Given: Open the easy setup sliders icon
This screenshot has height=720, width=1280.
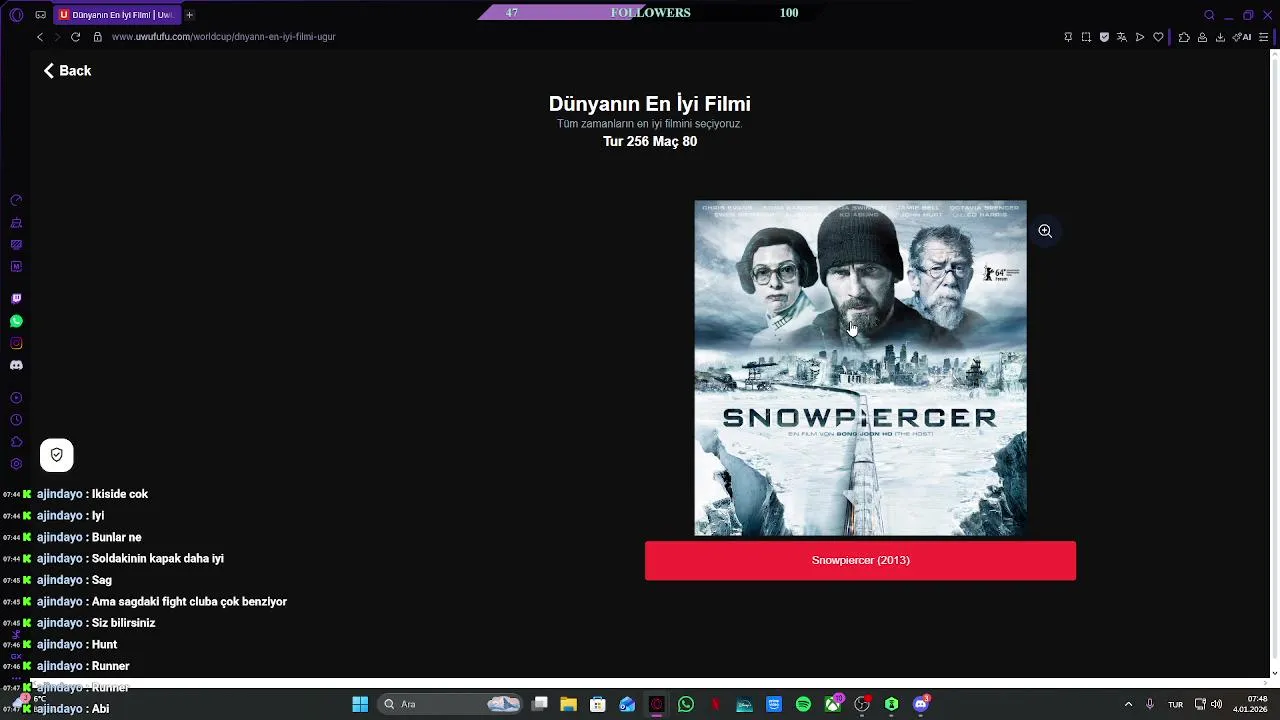Looking at the screenshot, I should tap(1265, 37).
